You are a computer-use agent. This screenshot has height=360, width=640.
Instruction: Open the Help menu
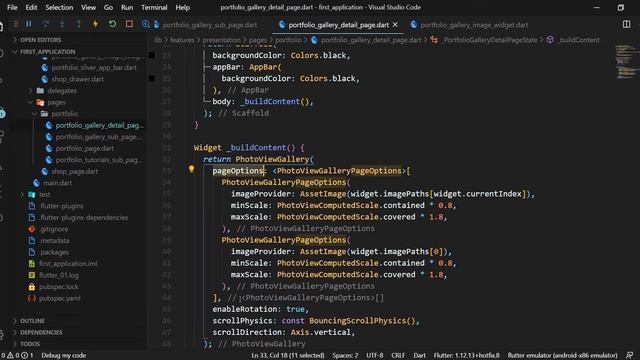pyautogui.click(x=182, y=7)
